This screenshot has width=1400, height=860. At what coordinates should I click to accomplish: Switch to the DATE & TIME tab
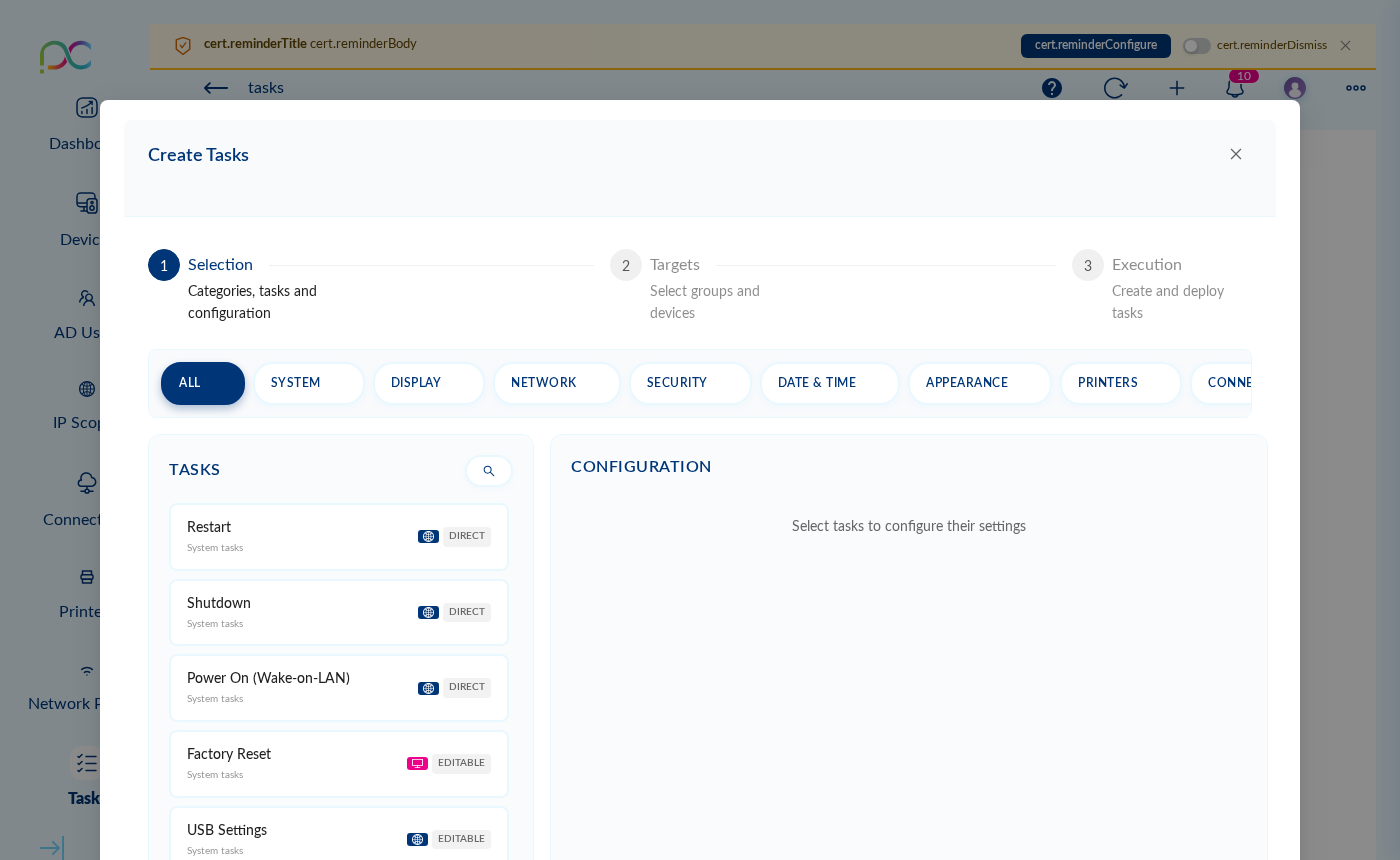(x=829, y=383)
